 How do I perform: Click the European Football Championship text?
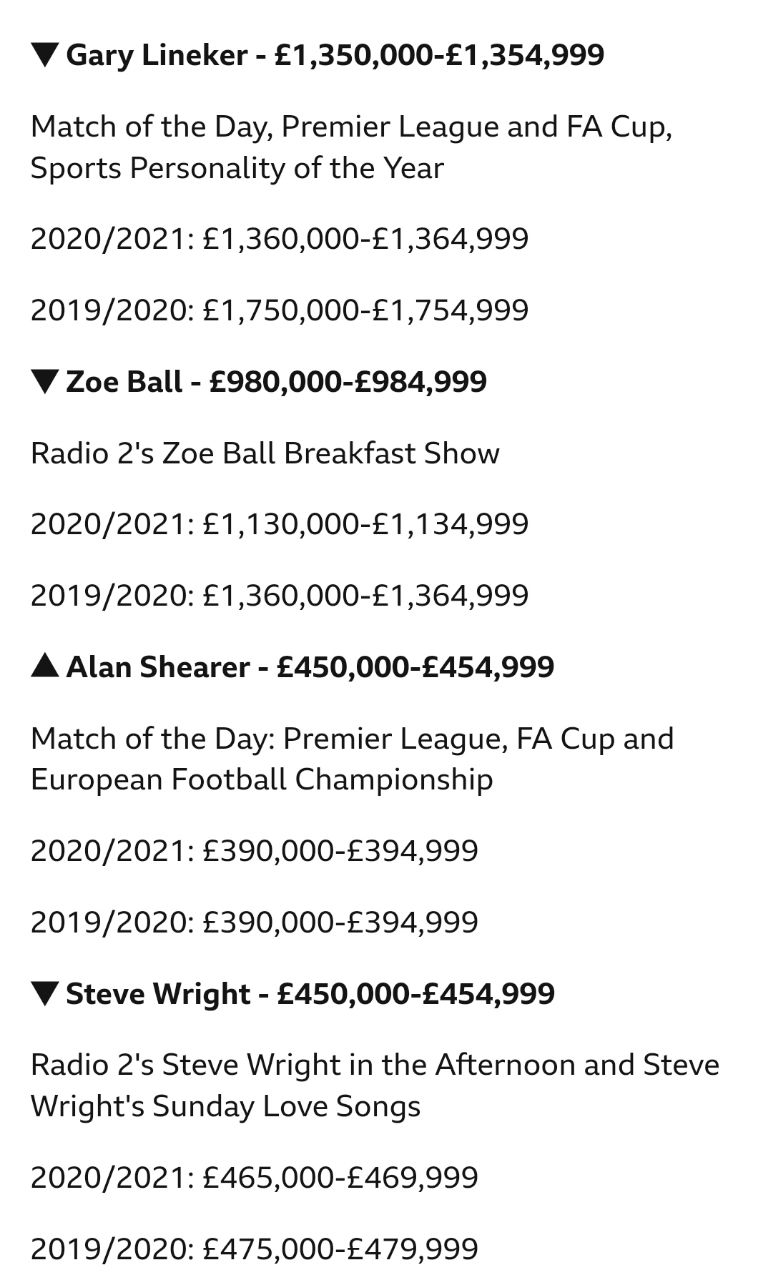click(262, 780)
